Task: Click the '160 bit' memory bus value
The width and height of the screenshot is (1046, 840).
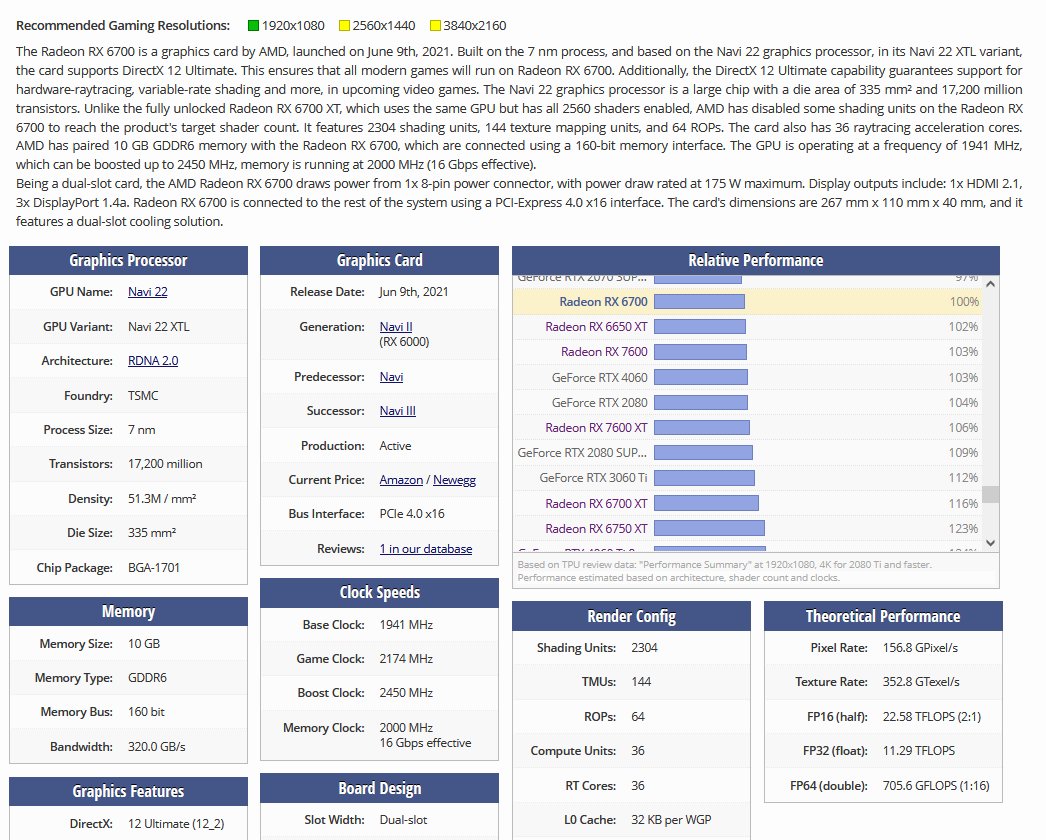Action: (x=146, y=712)
